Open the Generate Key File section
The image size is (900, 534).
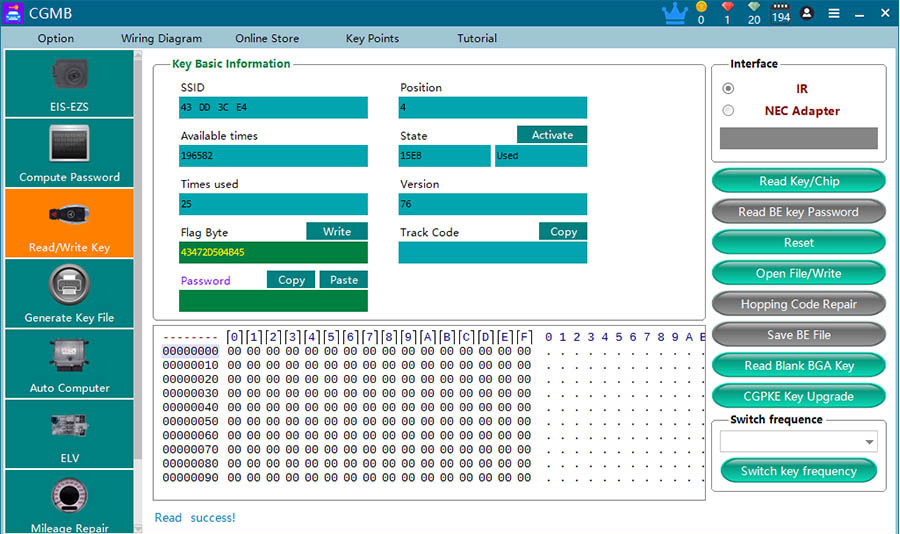(69, 294)
